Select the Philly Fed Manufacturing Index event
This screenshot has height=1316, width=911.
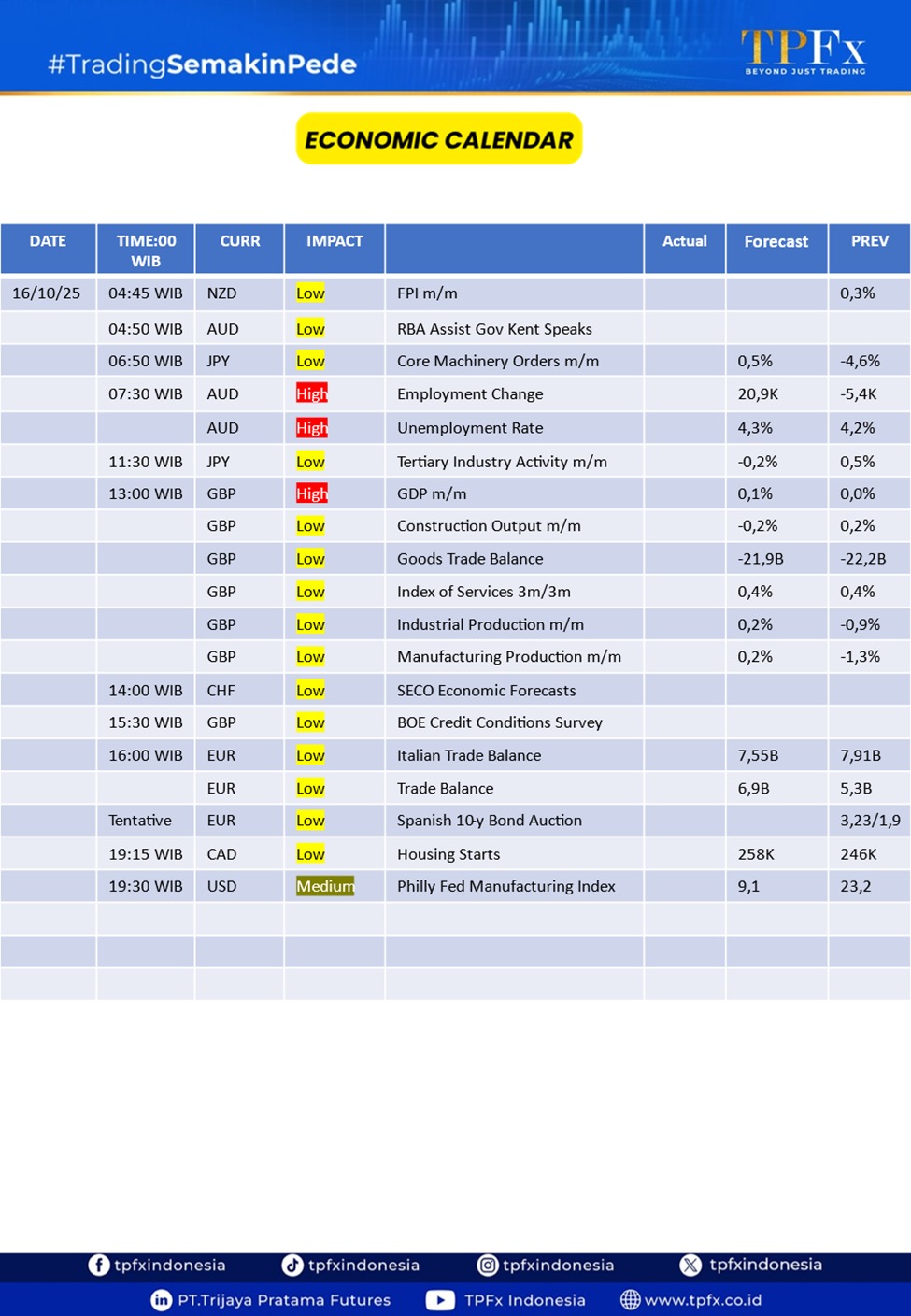(x=505, y=886)
